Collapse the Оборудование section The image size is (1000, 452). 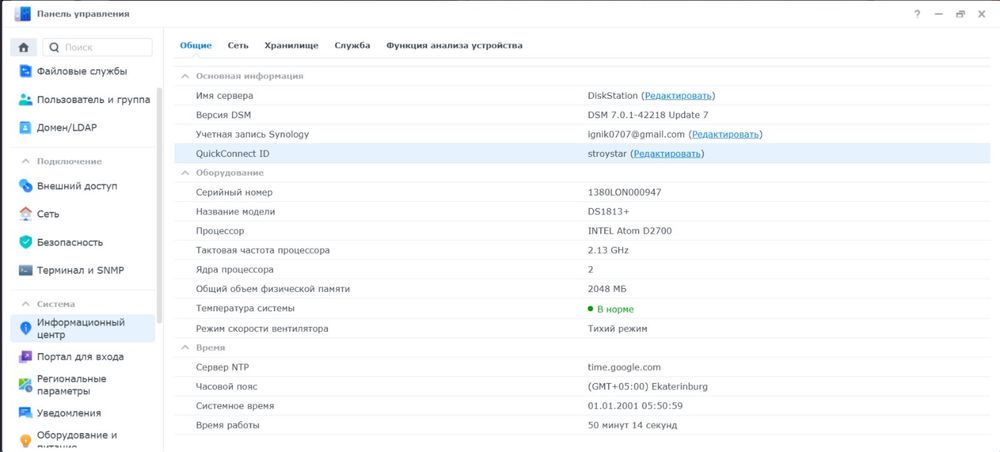click(x=185, y=173)
